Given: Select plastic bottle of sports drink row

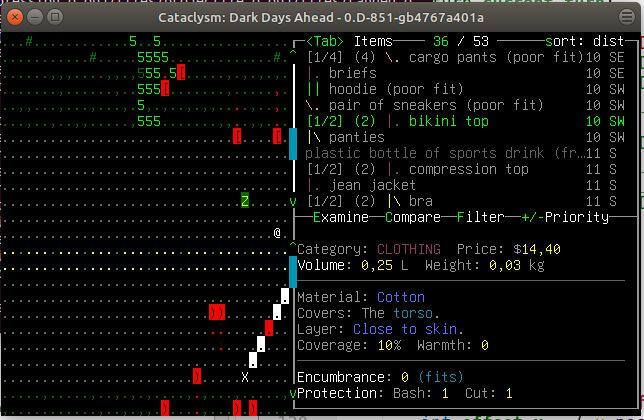Looking at the screenshot, I should pos(465,153).
